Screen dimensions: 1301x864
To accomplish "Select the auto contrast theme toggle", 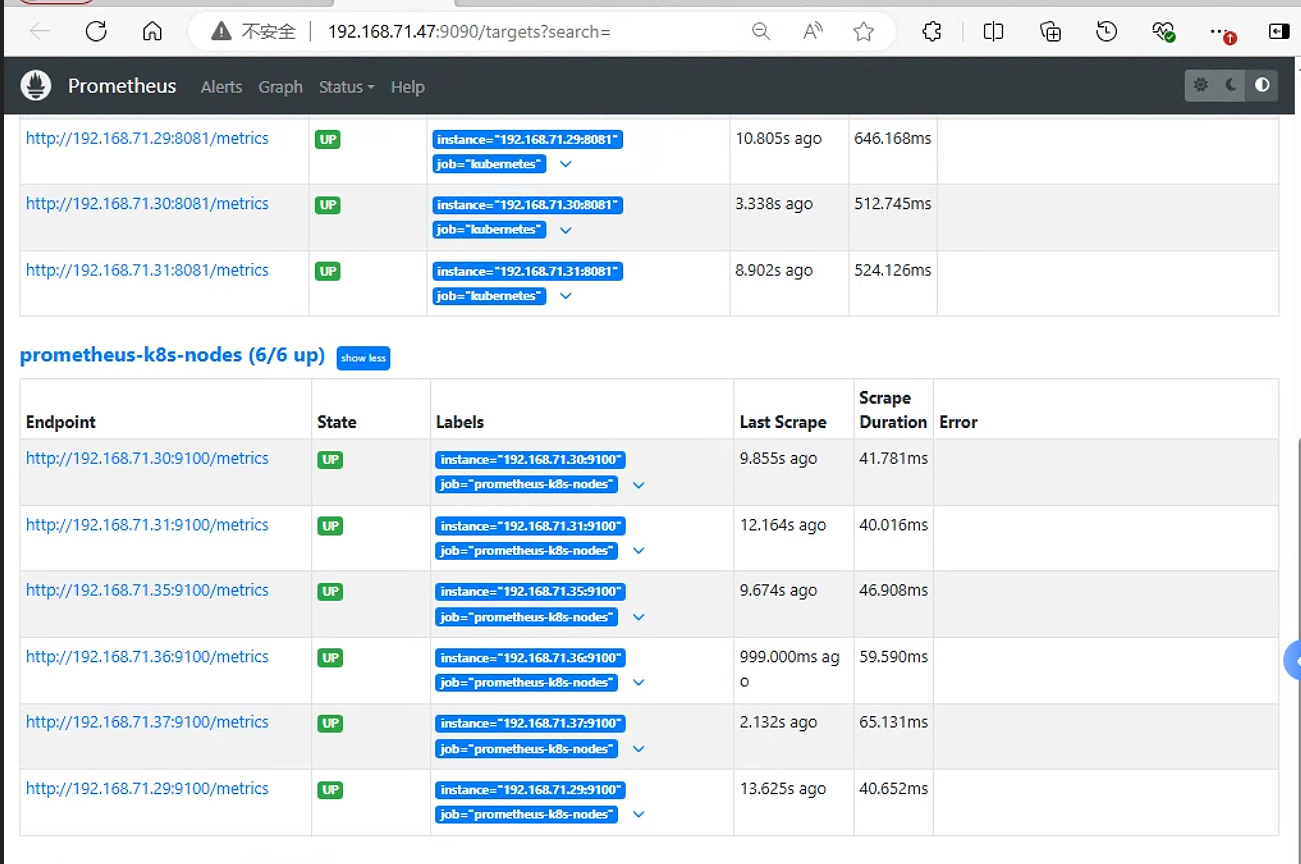I will tap(1262, 86).
